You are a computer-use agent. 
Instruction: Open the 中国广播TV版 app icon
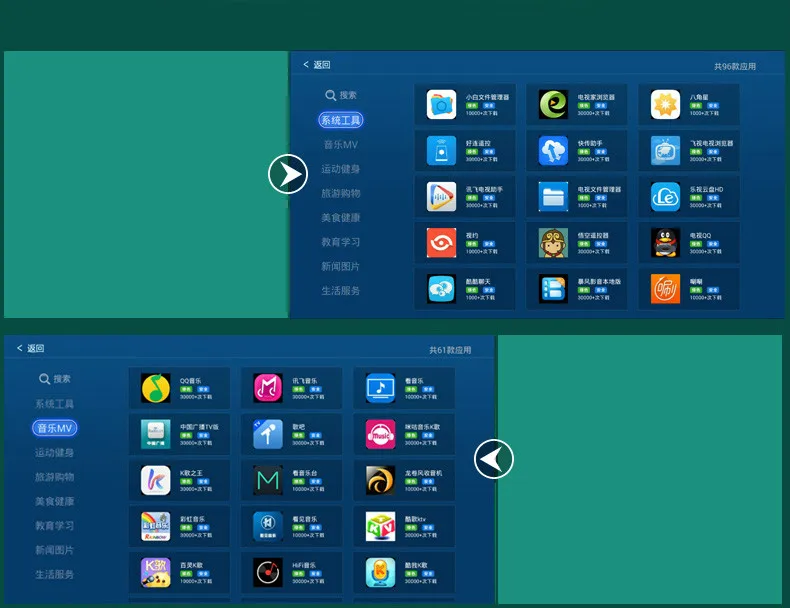(x=156, y=434)
